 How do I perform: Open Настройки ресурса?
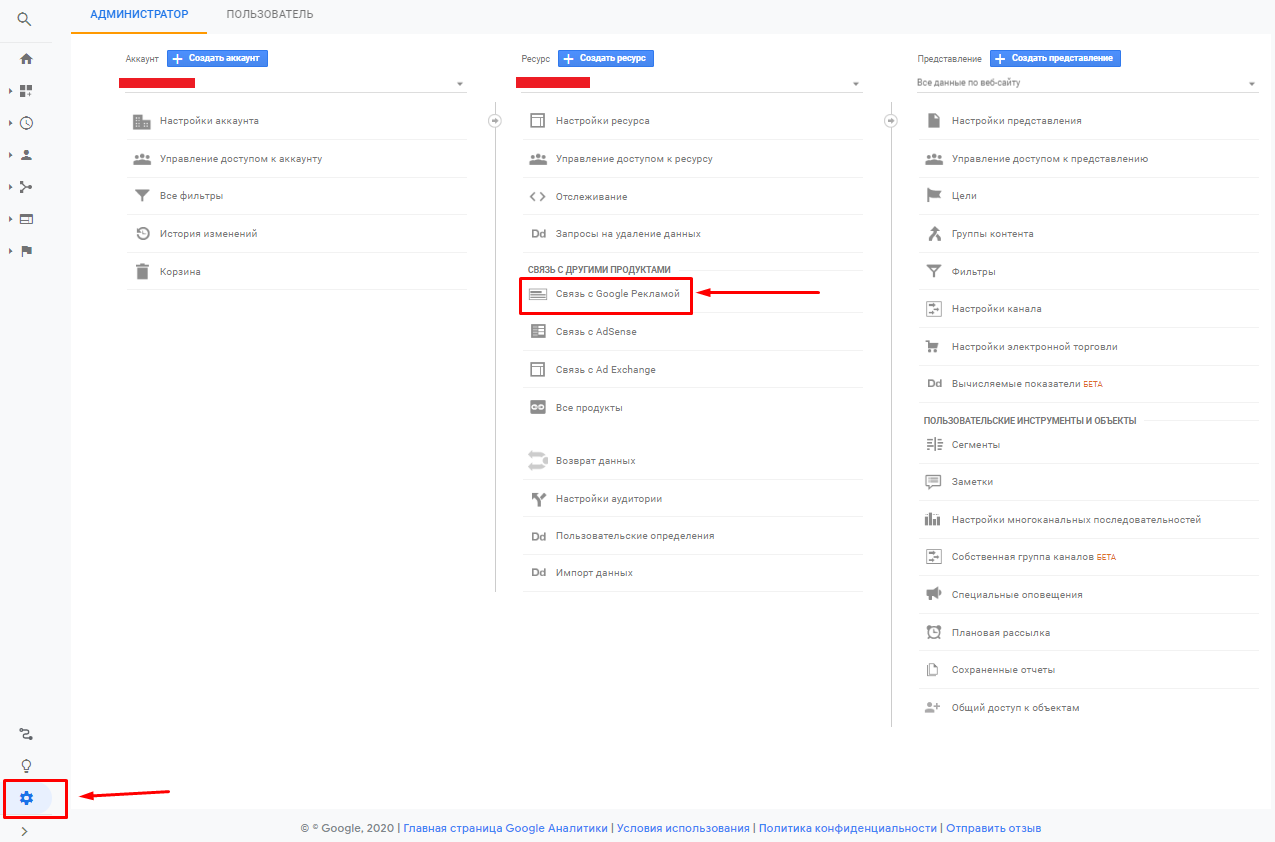(602, 121)
